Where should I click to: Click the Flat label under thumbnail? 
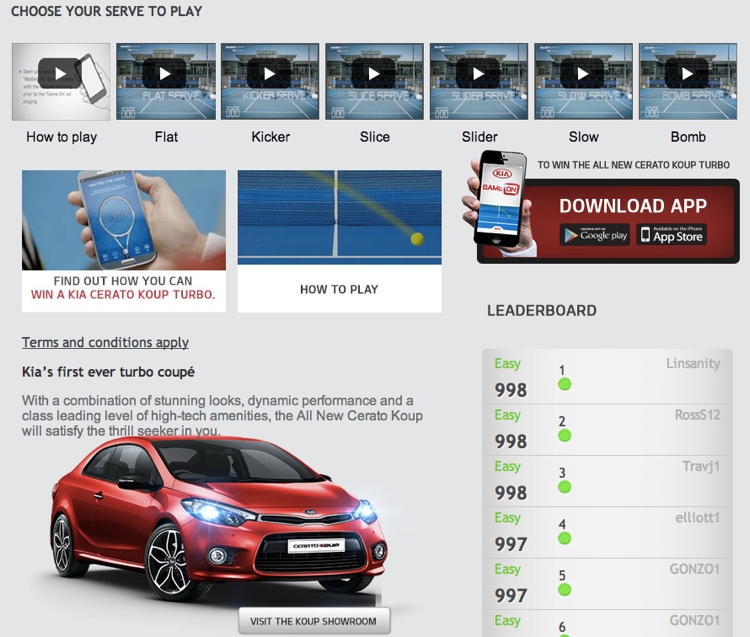tap(166, 137)
